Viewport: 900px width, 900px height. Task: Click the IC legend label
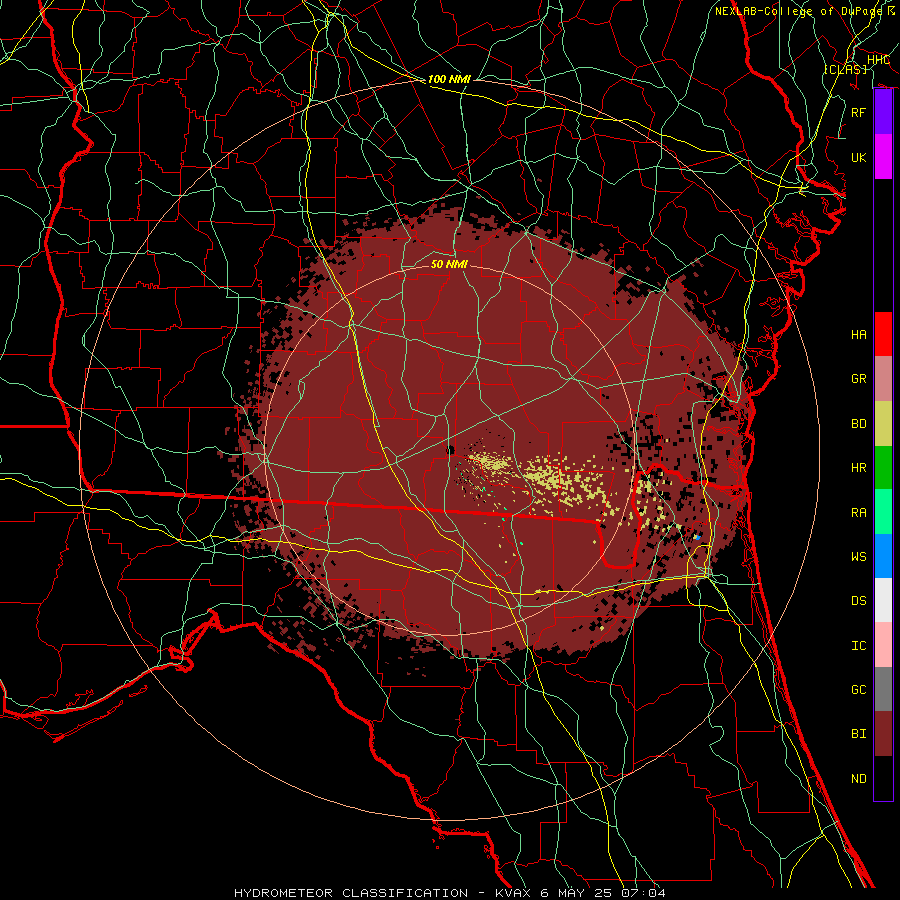pos(858,646)
